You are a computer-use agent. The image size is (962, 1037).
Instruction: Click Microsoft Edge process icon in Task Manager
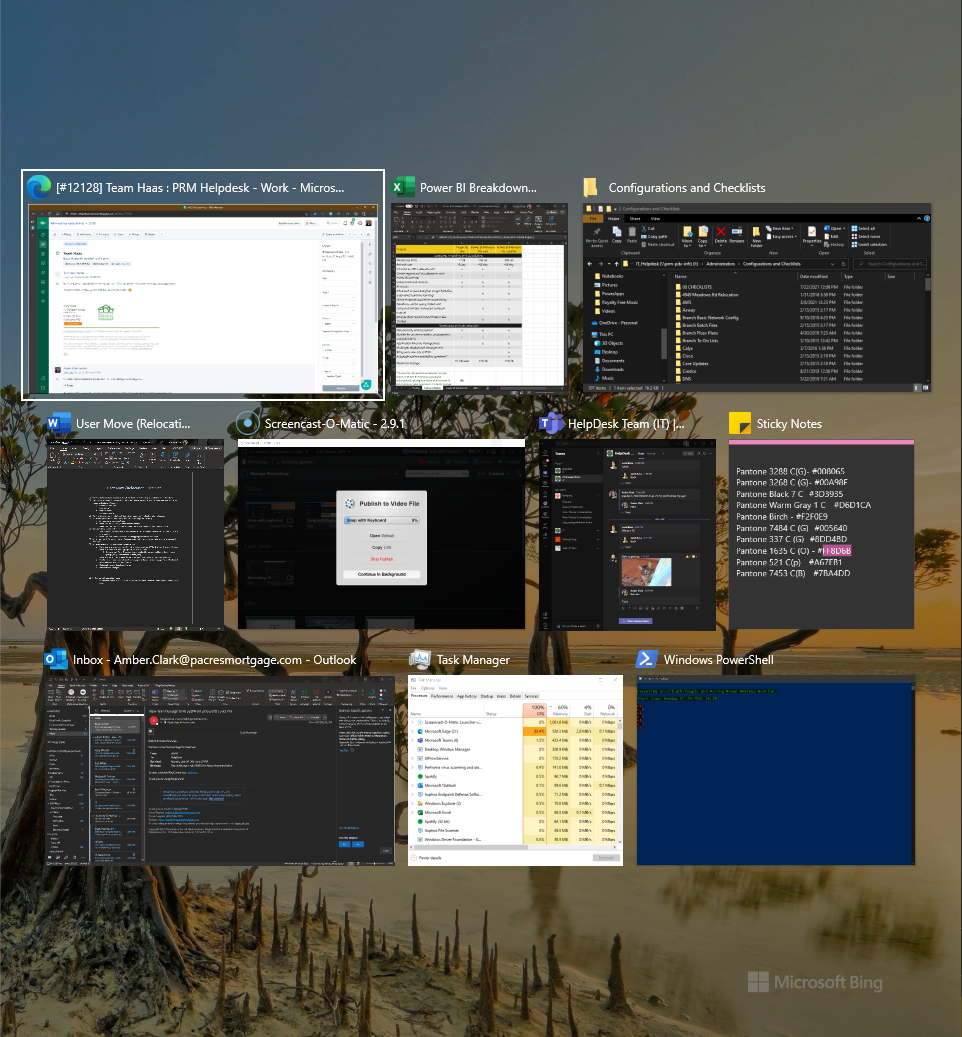click(x=420, y=731)
